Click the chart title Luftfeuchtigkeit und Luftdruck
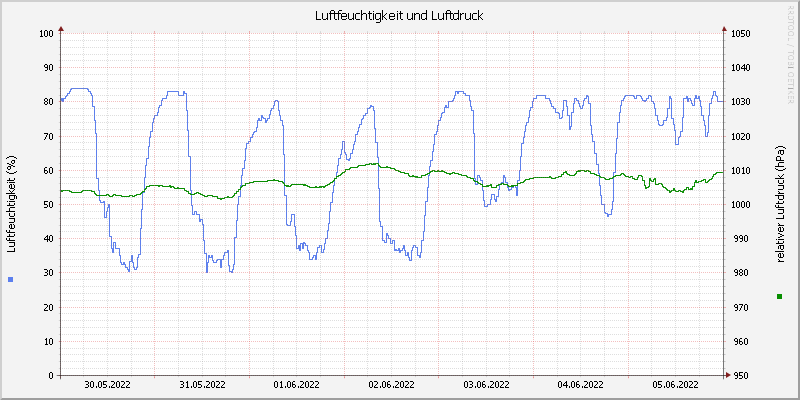The image size is (800, 400). (399, 16)
